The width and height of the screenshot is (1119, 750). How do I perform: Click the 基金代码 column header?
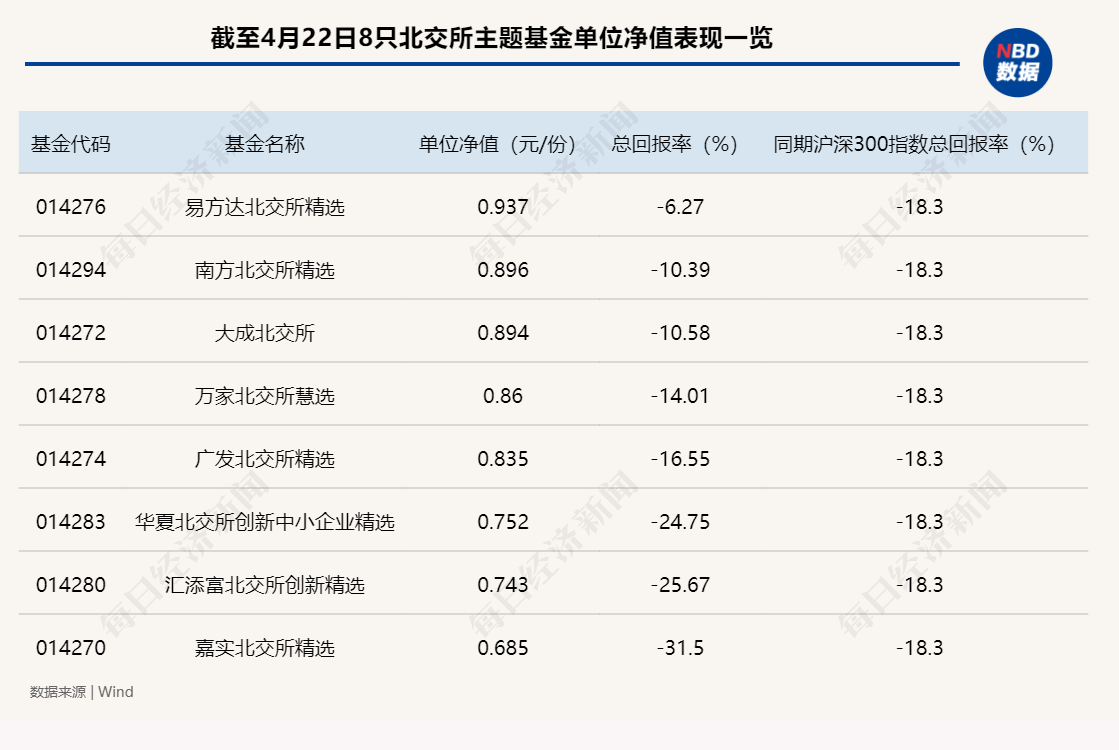point(71,144)
